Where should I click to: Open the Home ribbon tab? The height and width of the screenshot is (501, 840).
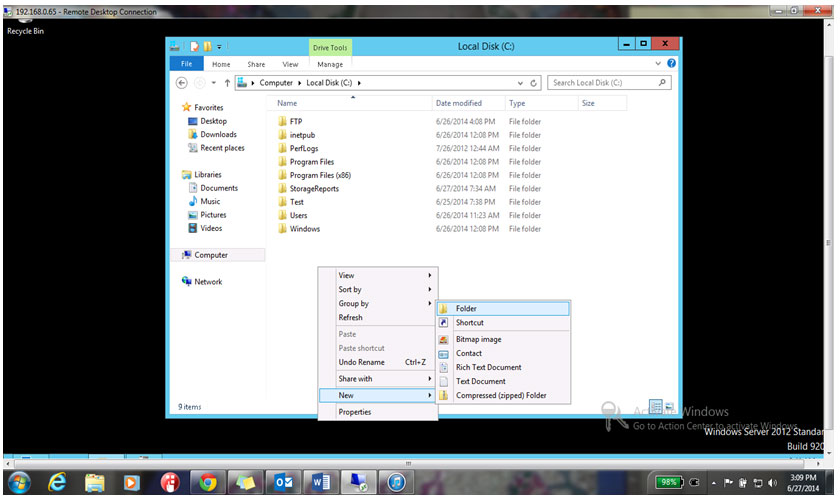click(x=221, y=64)
